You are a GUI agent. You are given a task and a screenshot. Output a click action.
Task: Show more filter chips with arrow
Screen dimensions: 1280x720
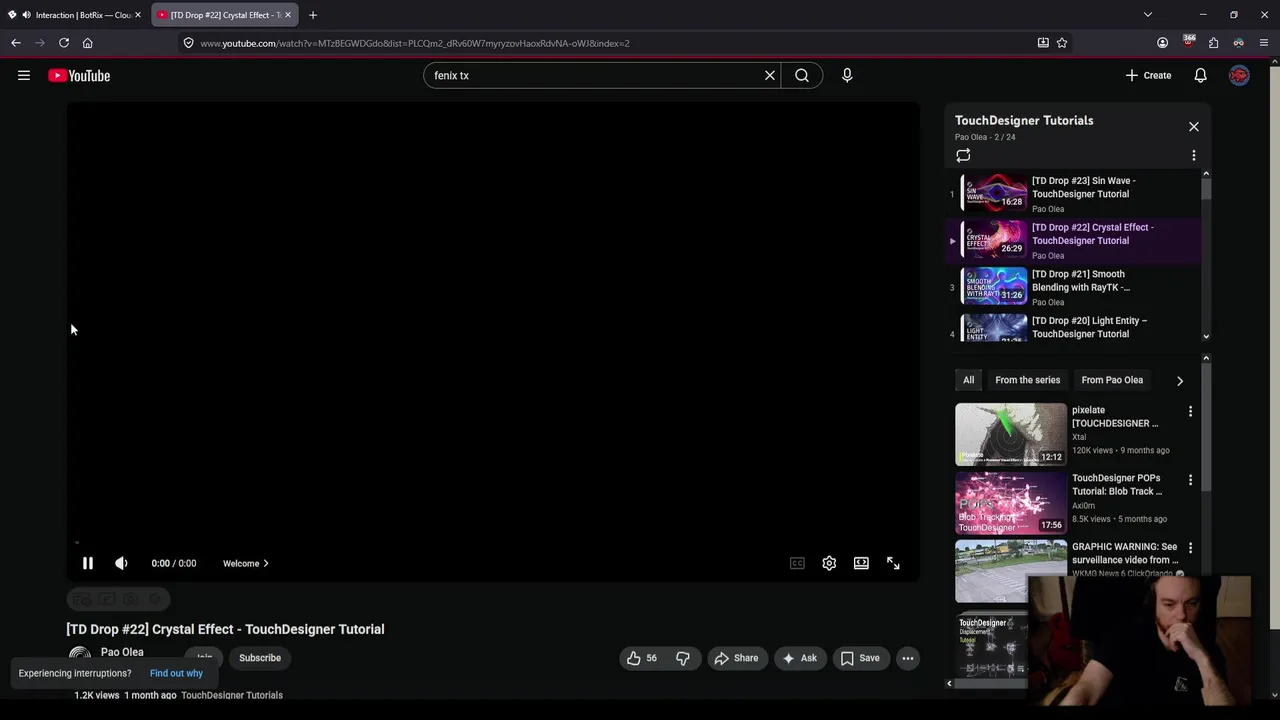click(x=1179, y=380)
